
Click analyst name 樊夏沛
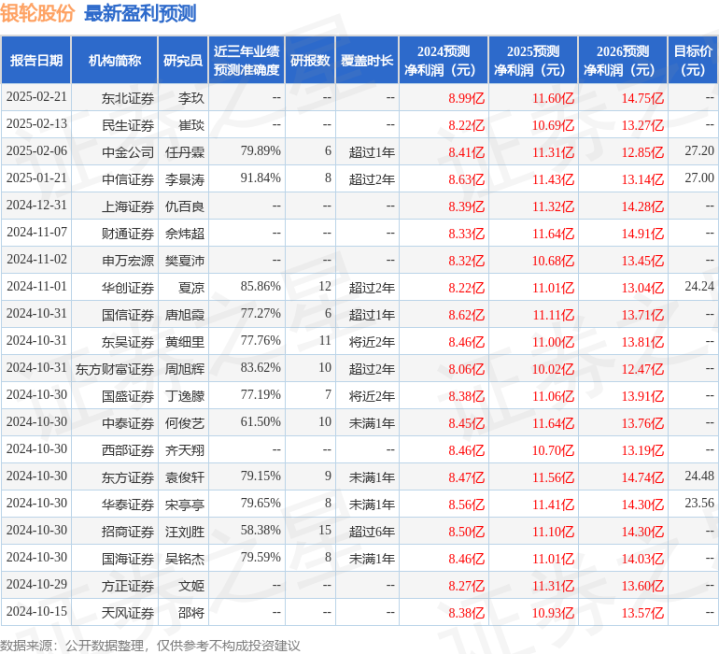point(185,260)
